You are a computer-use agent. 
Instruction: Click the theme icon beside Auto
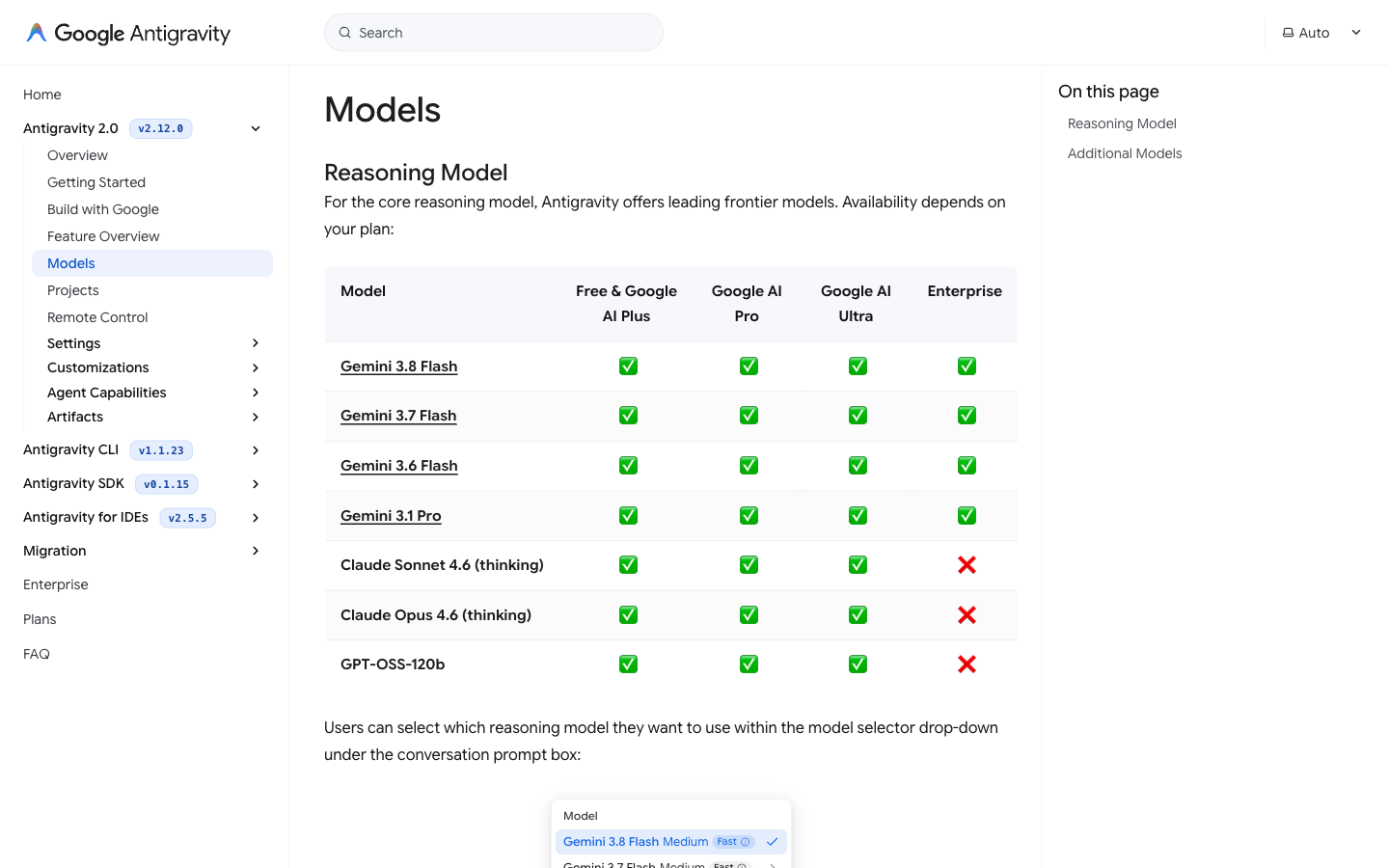click(x=1288, y=33)
